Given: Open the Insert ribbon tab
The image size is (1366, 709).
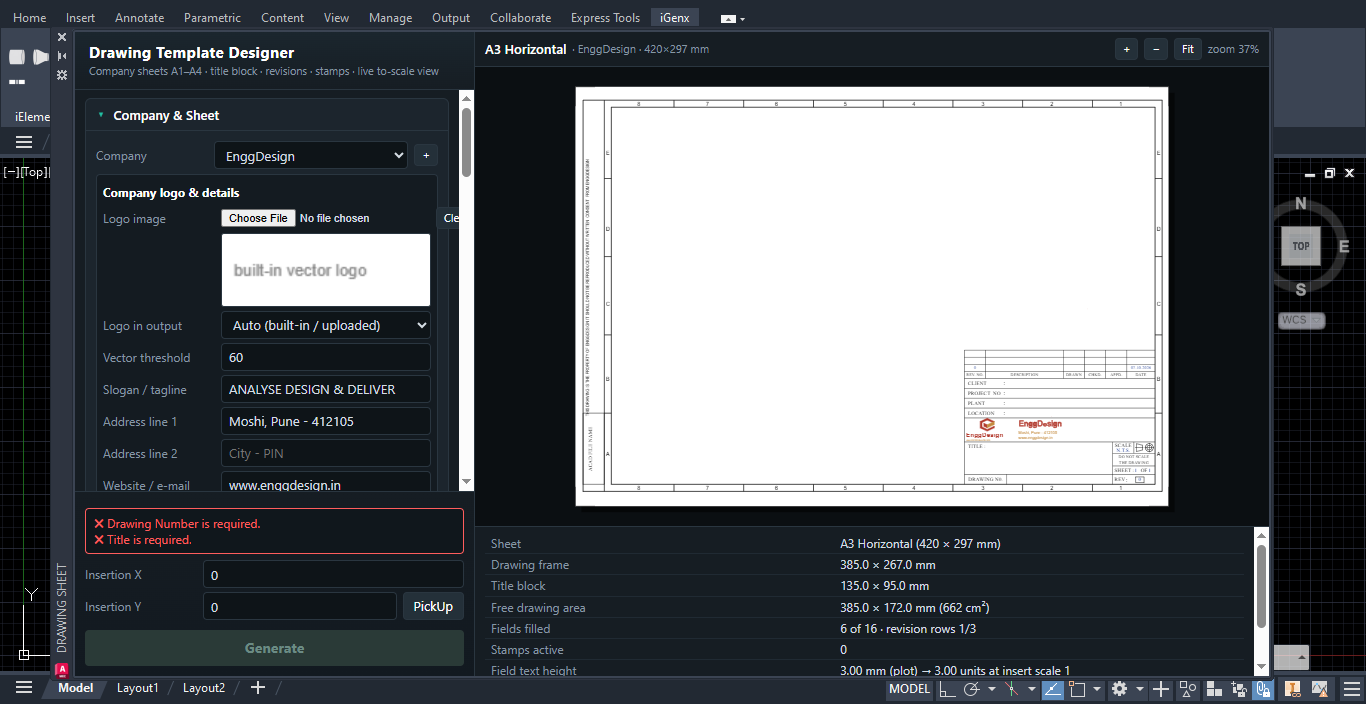Looking at the screenshot, I should pyautogui.click(x=81, y=18).
